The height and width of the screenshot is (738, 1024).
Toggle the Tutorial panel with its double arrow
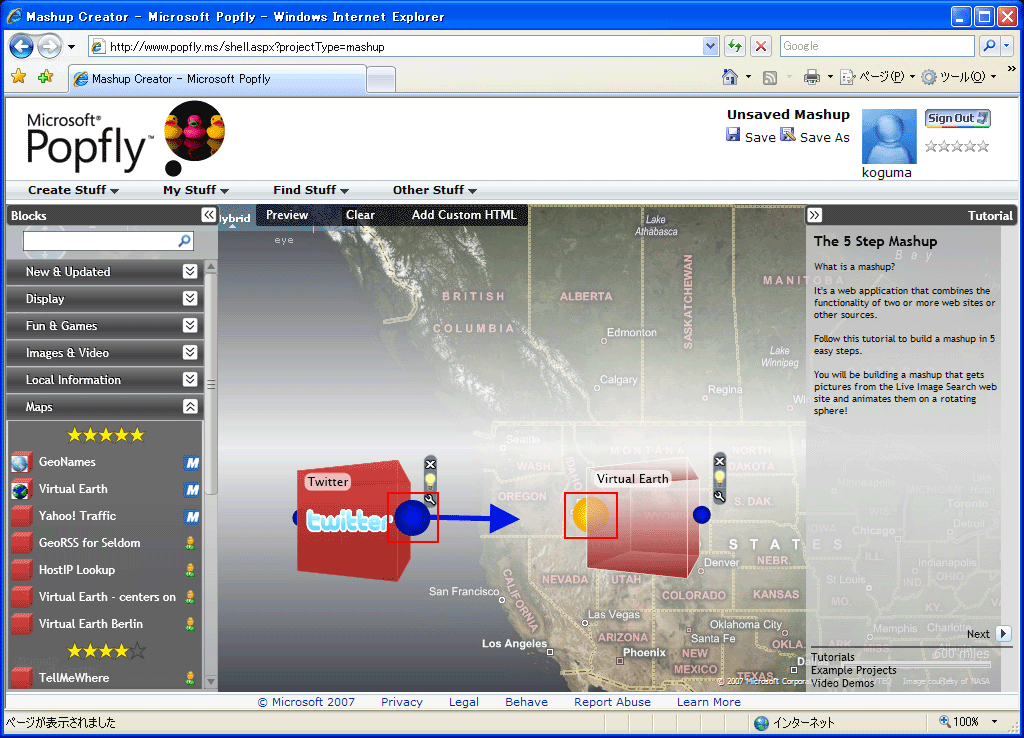(814, 215)
